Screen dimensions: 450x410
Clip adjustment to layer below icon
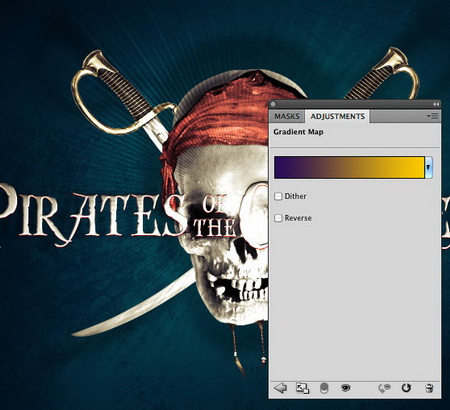click(x=324, y=388)
